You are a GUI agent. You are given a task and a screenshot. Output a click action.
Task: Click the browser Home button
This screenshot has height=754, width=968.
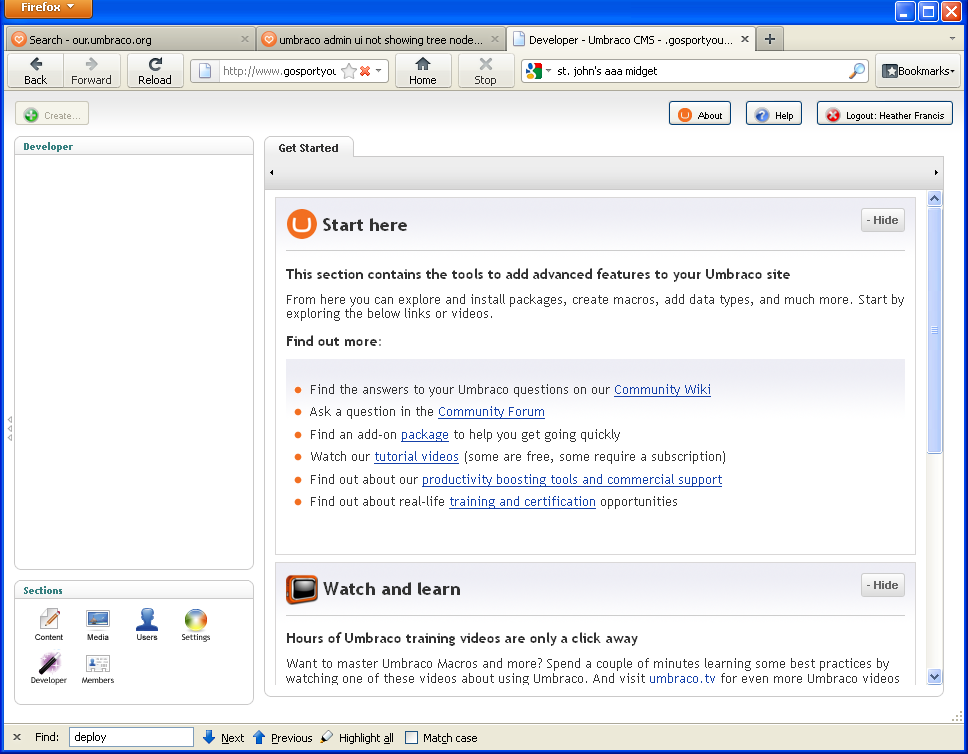point(423,71)
